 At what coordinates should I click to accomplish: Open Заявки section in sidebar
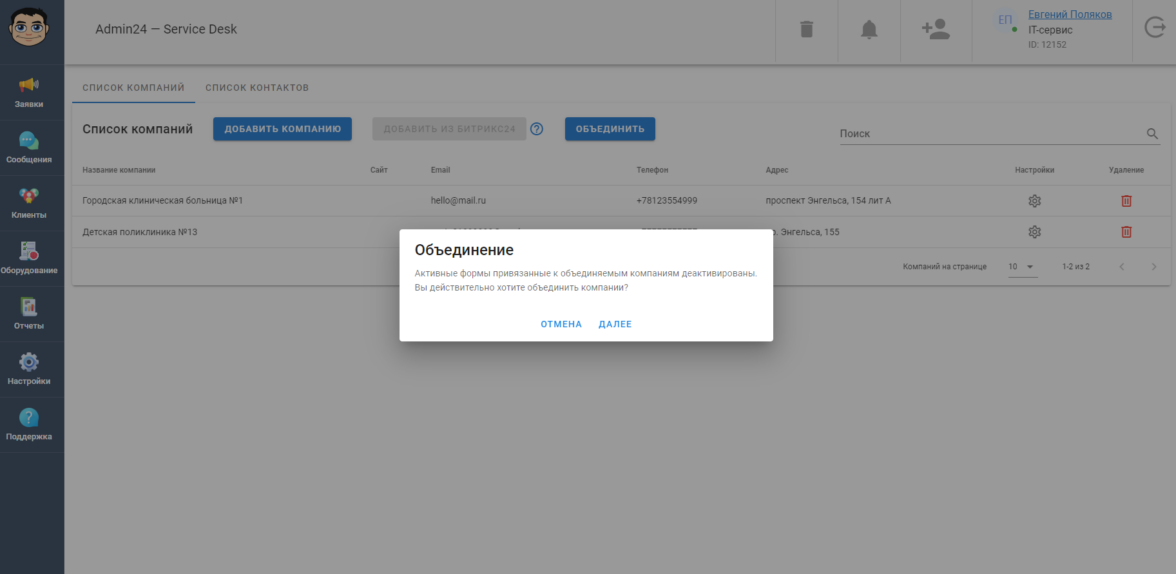tap(29, 92)
